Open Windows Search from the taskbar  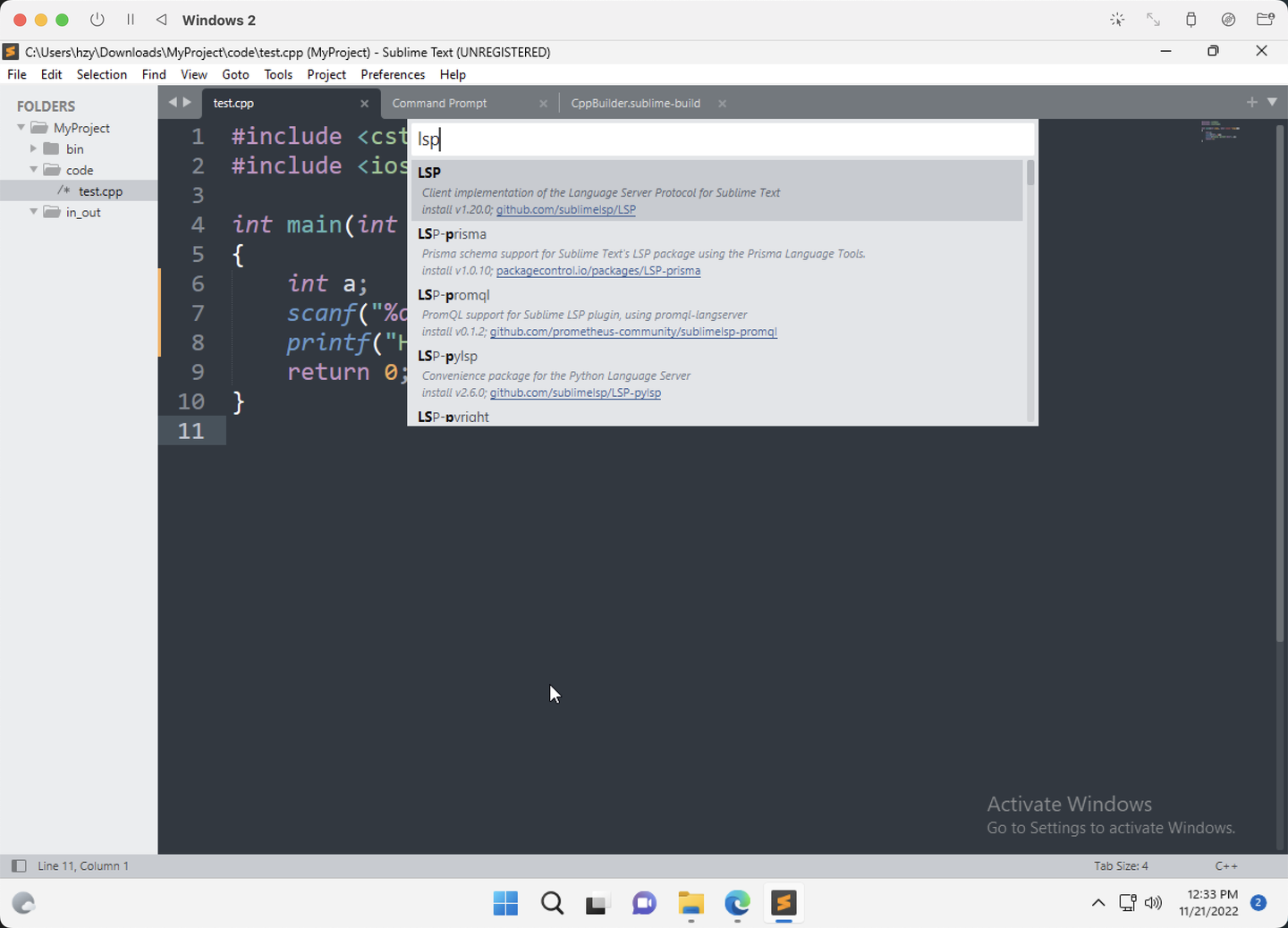tap(552, 903)
